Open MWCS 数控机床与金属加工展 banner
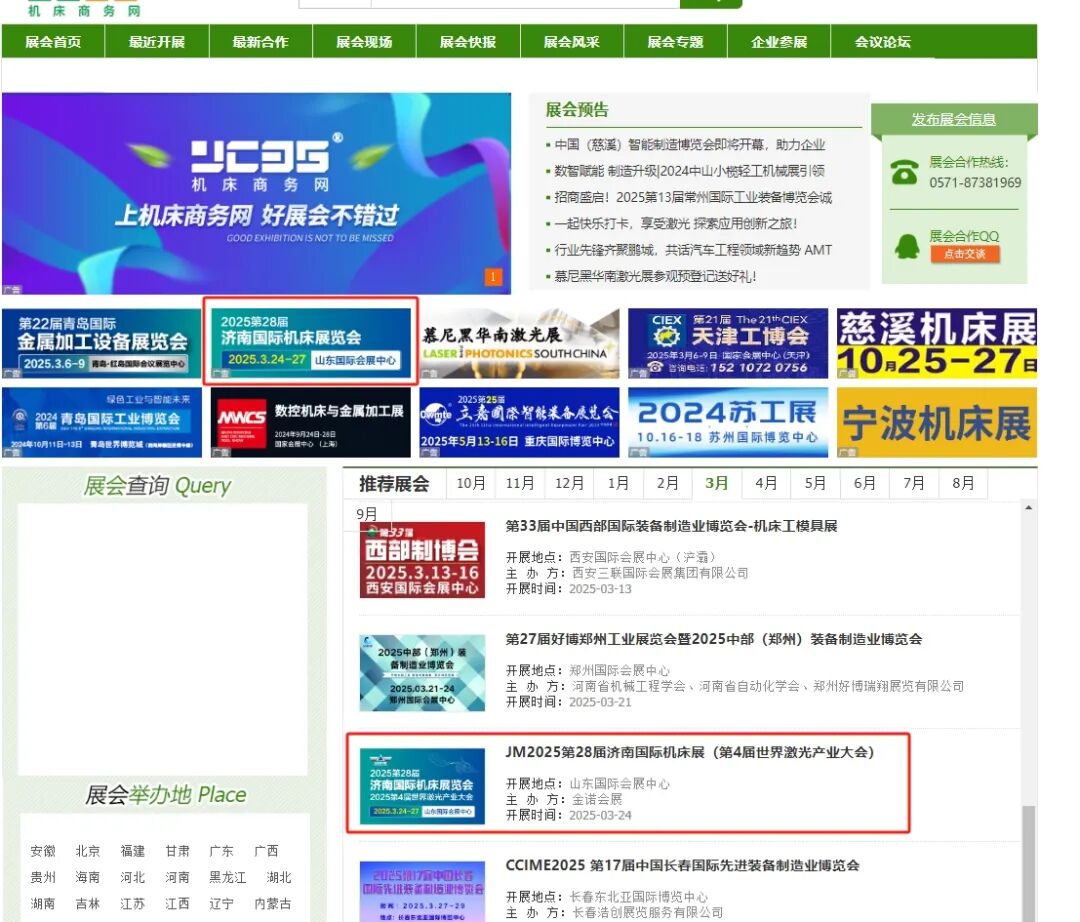This screenshot has width=1080, height=922. click(311, 422)
